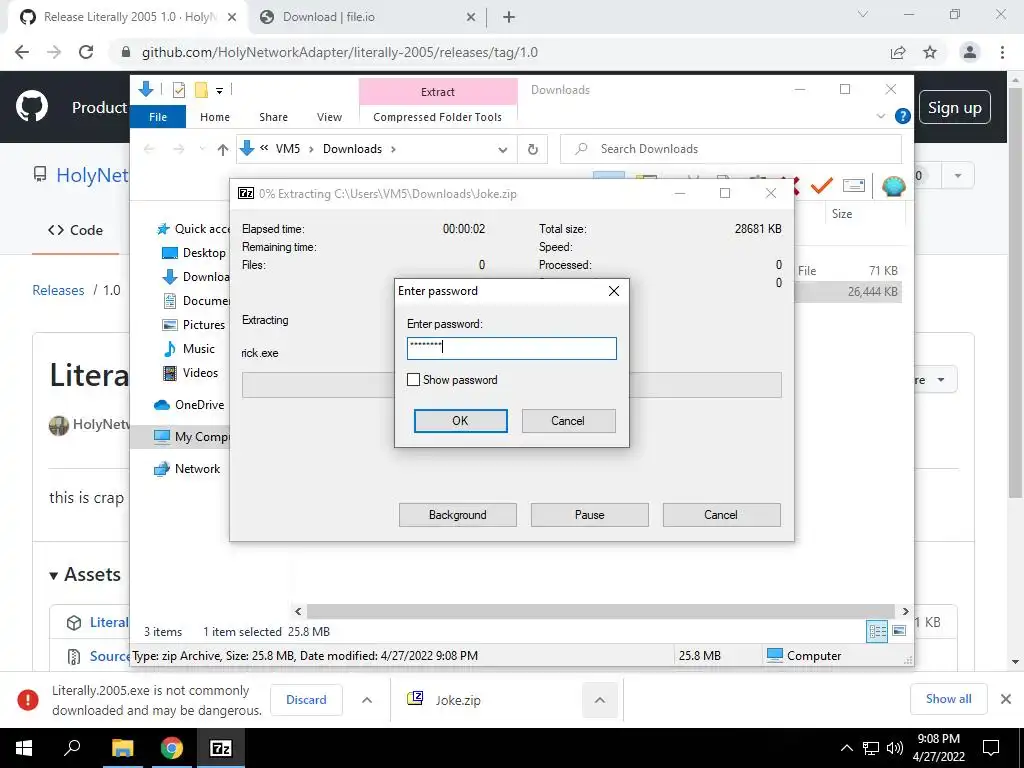Open OneDrive in navigation pane

(x=189, y=405)
